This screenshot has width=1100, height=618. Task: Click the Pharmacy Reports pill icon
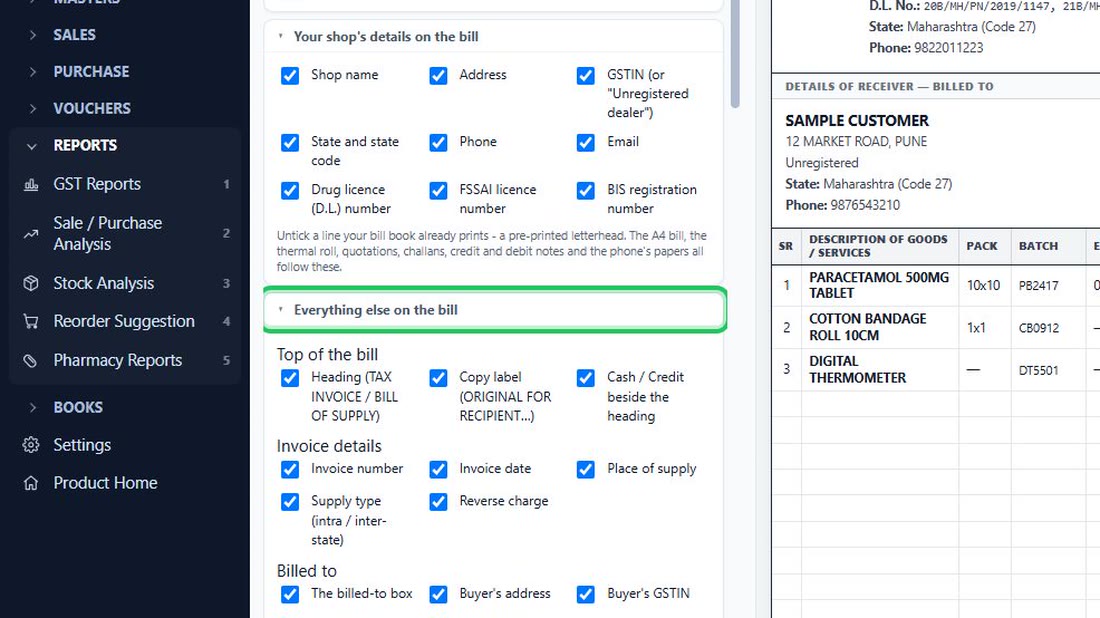pos(31,361)
